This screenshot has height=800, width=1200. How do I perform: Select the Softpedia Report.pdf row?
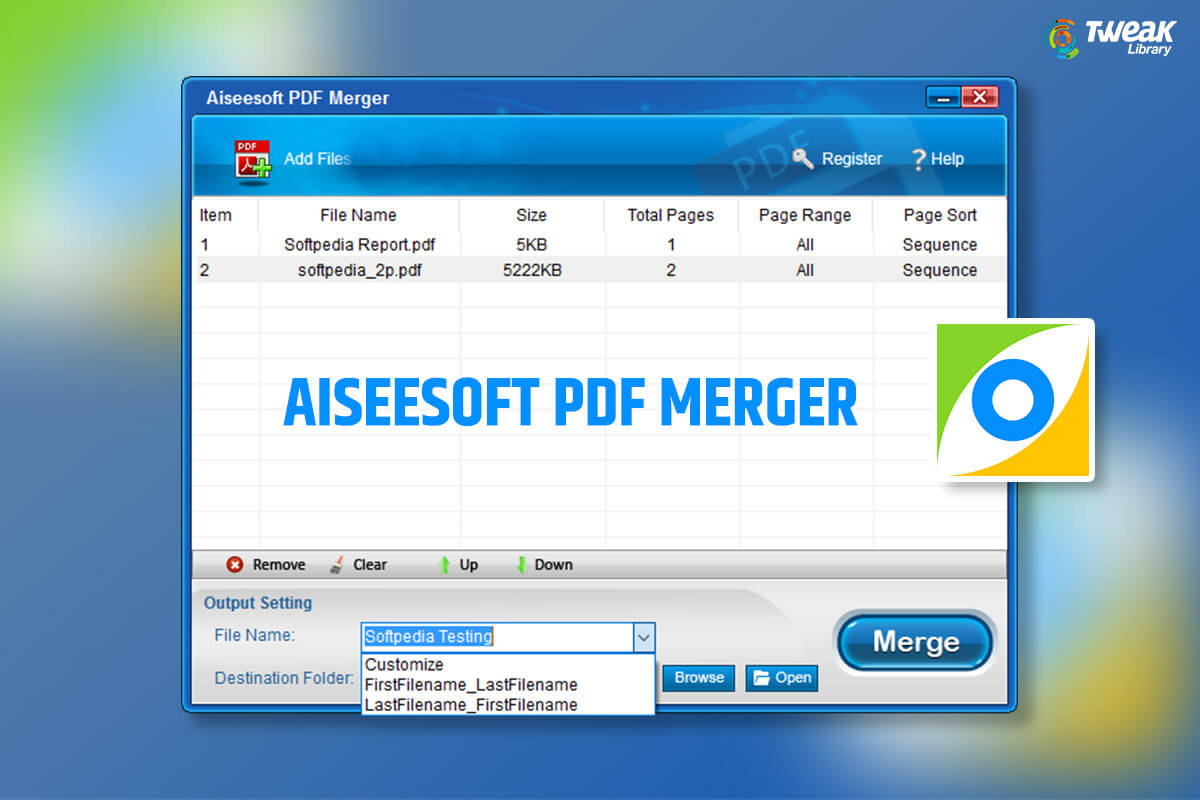[x=358, y=244]
